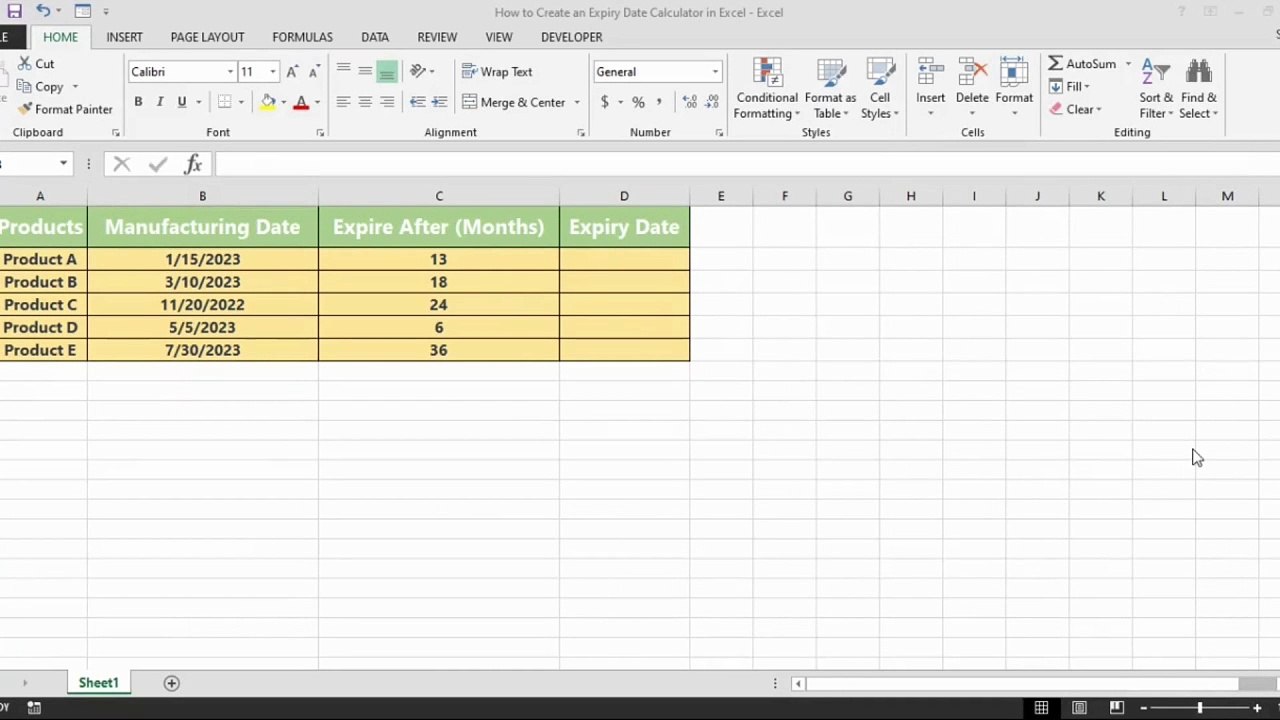This screenshot has height=720, width=1280.
Task: Align text right in cell
Action: 387,102
